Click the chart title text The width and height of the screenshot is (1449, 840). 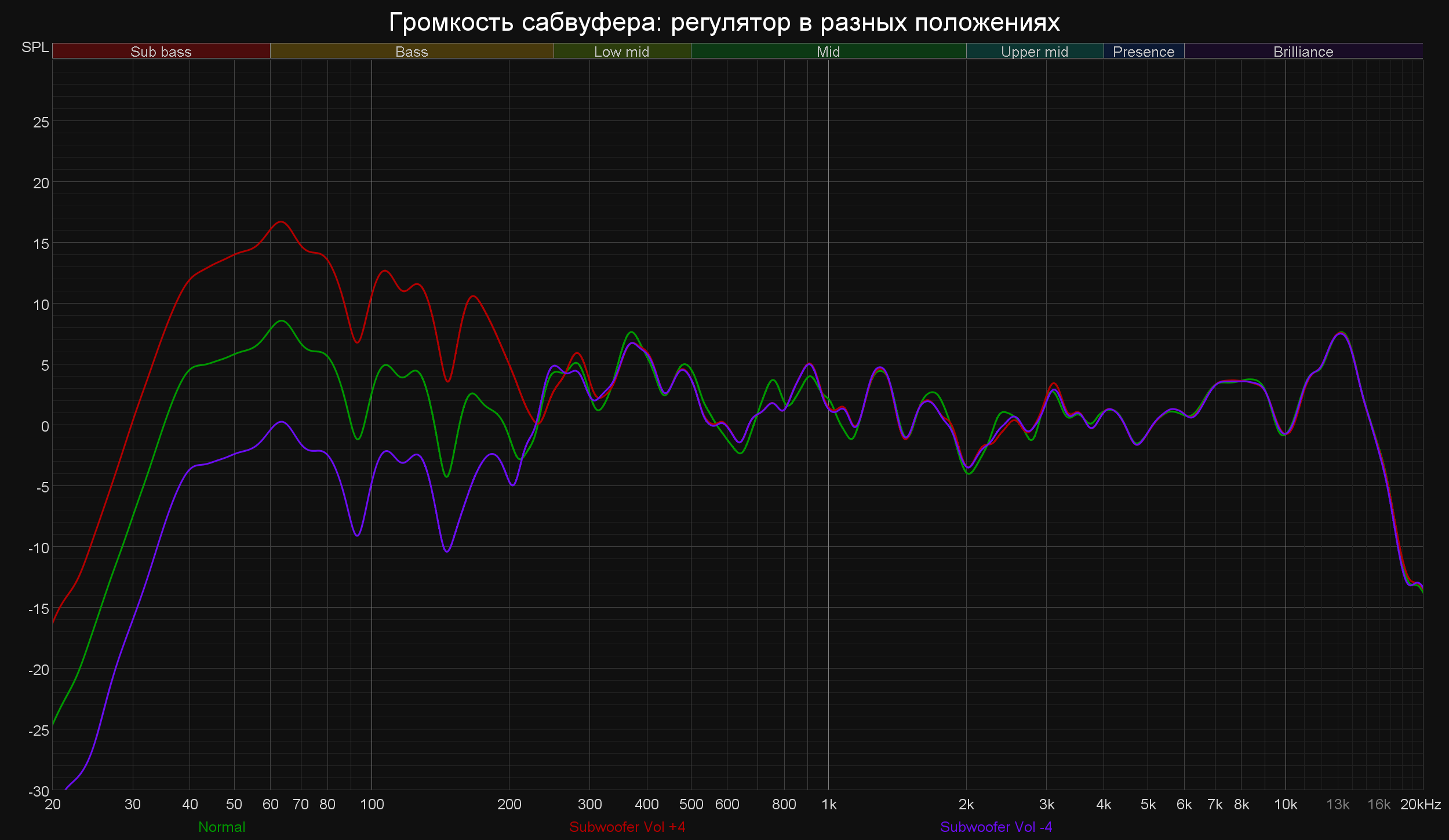724,22
